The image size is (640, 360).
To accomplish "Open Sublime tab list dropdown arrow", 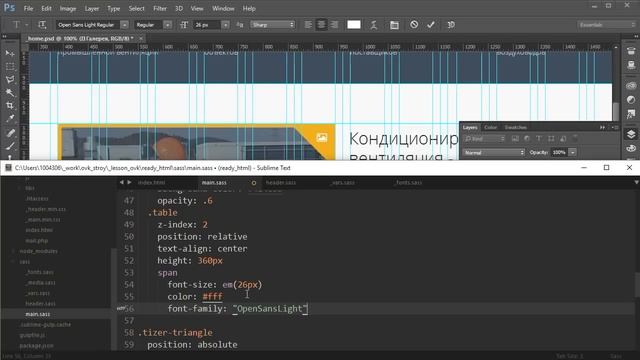I will coord(636,182).
